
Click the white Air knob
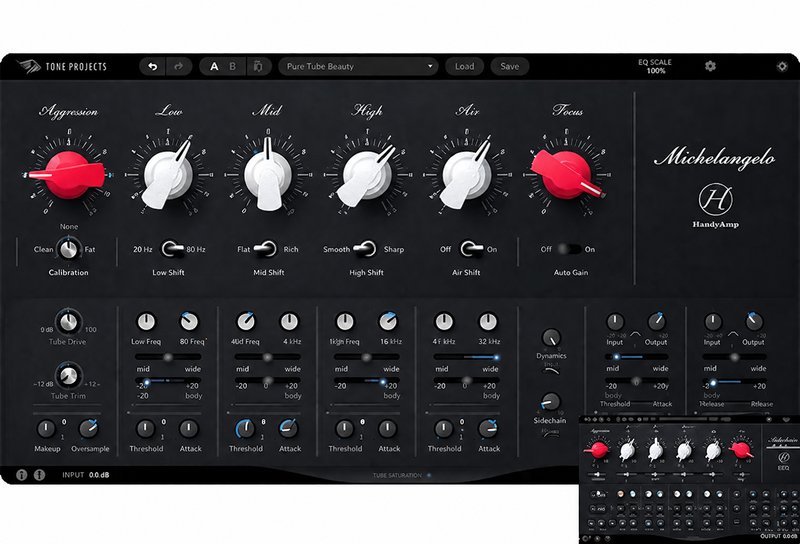pos(466,175)
